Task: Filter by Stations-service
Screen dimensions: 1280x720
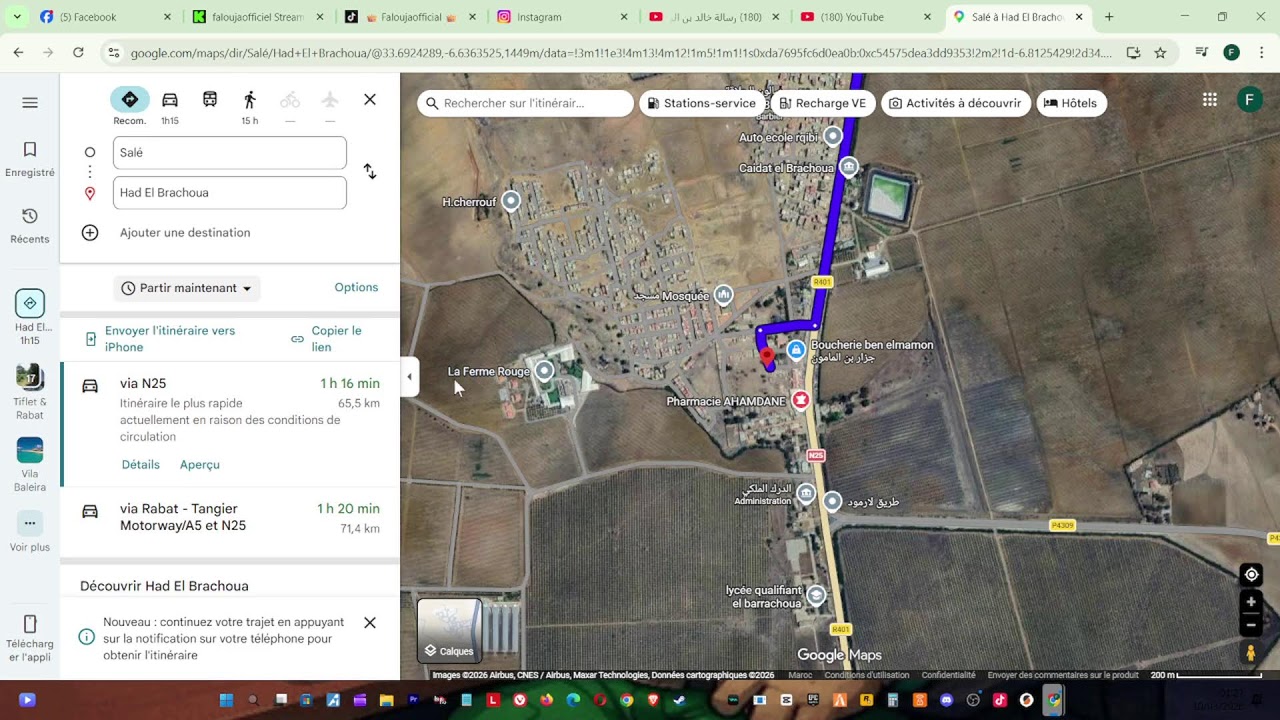Action: click(x=702, y=103)
